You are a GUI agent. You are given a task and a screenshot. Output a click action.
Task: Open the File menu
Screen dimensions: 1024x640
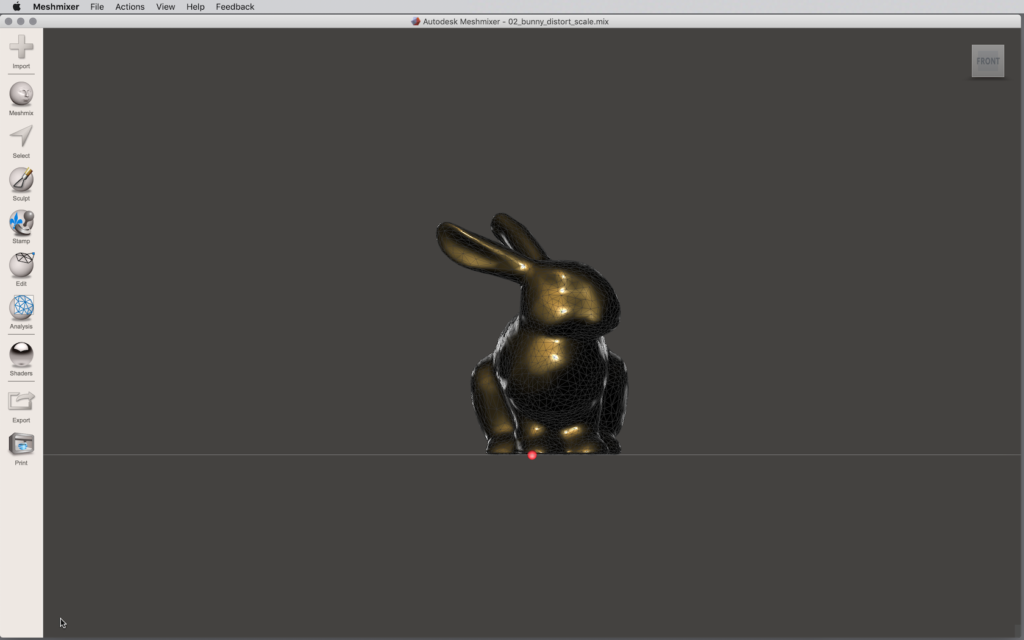point(97,7)
